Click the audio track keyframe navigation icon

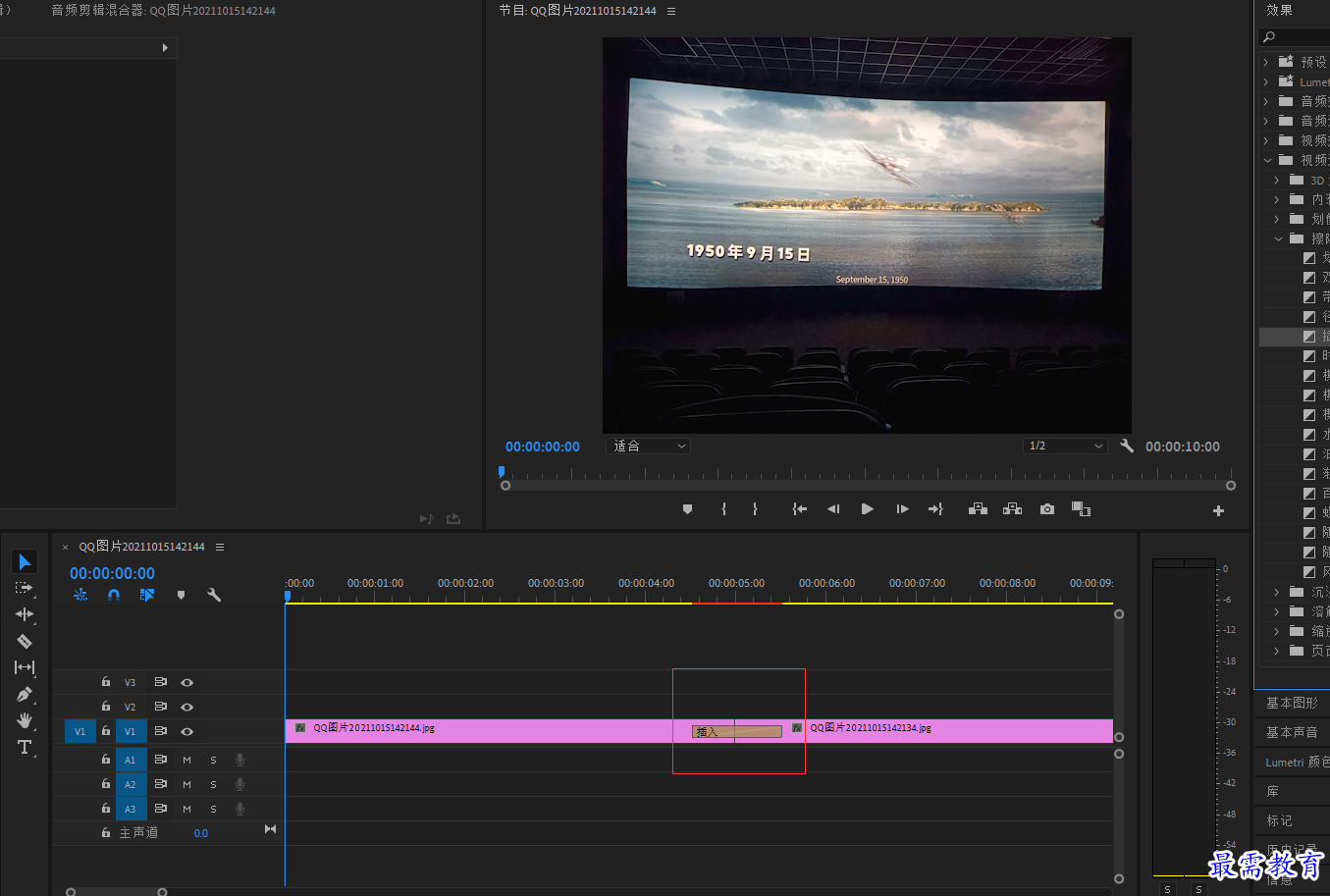click(x=270, y=829)
